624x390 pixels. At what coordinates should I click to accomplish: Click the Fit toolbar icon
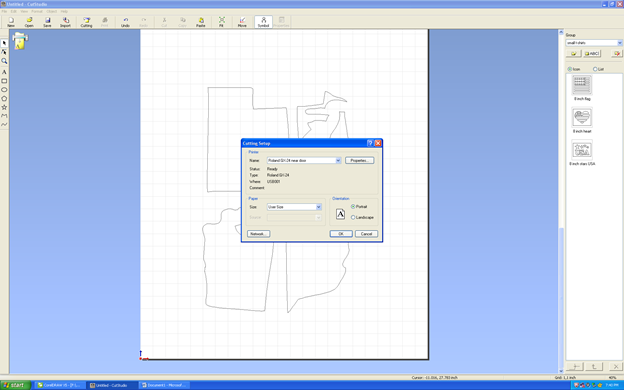coord(221,22)
